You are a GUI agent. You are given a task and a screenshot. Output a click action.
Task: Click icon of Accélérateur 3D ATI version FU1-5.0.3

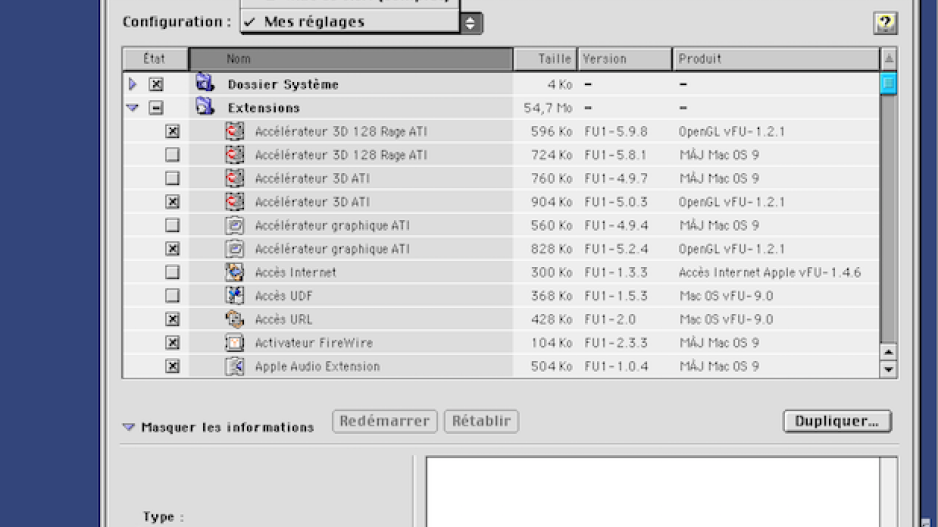coord(234,202)
